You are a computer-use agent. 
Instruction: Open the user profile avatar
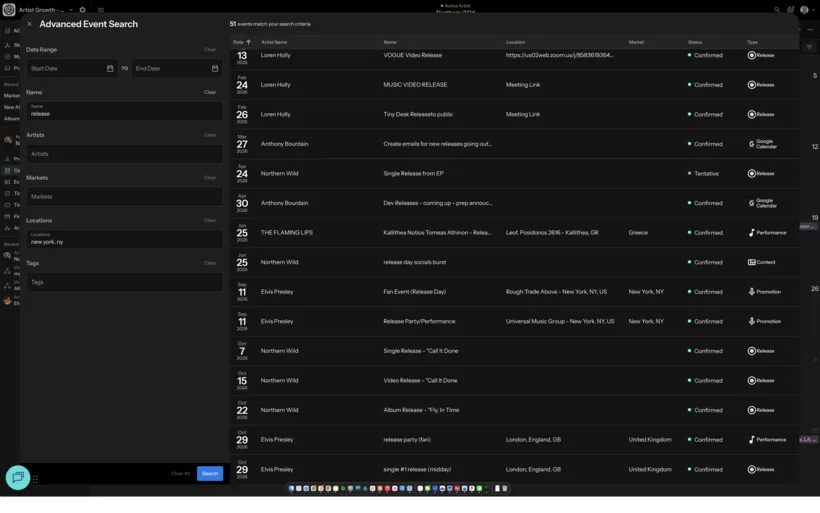tap(804, 9)
